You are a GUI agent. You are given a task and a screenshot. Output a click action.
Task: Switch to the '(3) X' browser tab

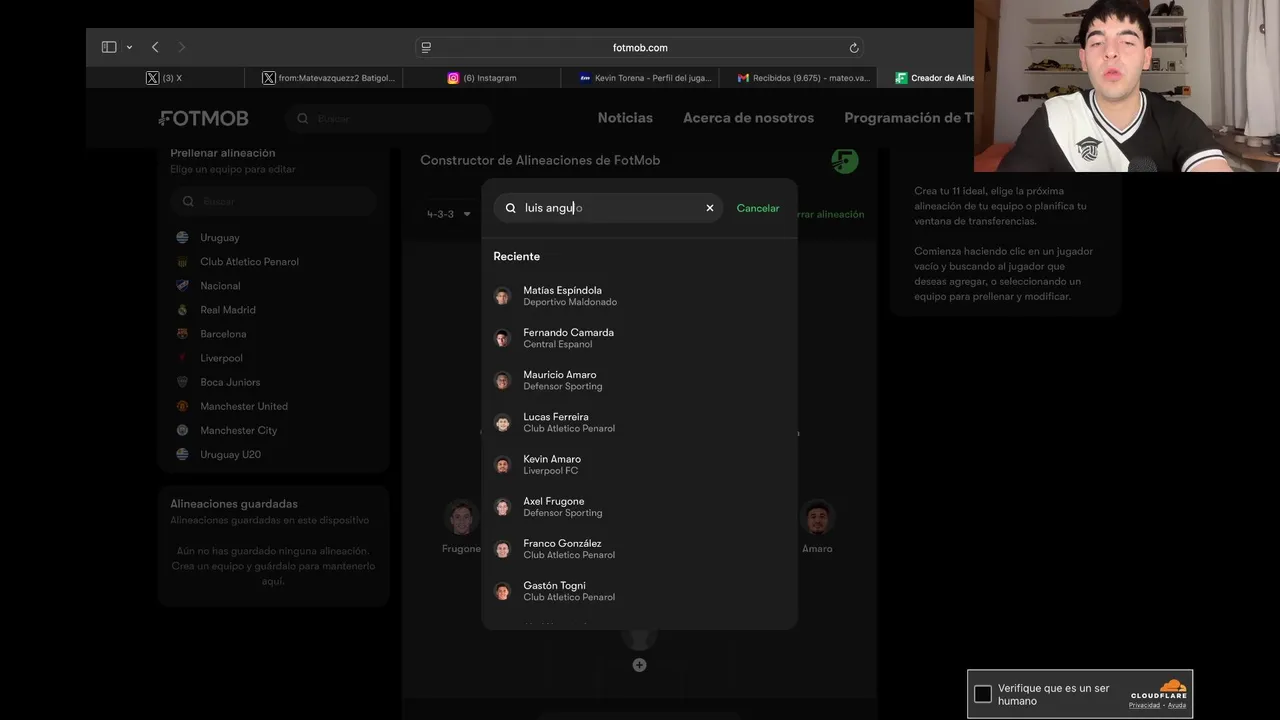165,78
